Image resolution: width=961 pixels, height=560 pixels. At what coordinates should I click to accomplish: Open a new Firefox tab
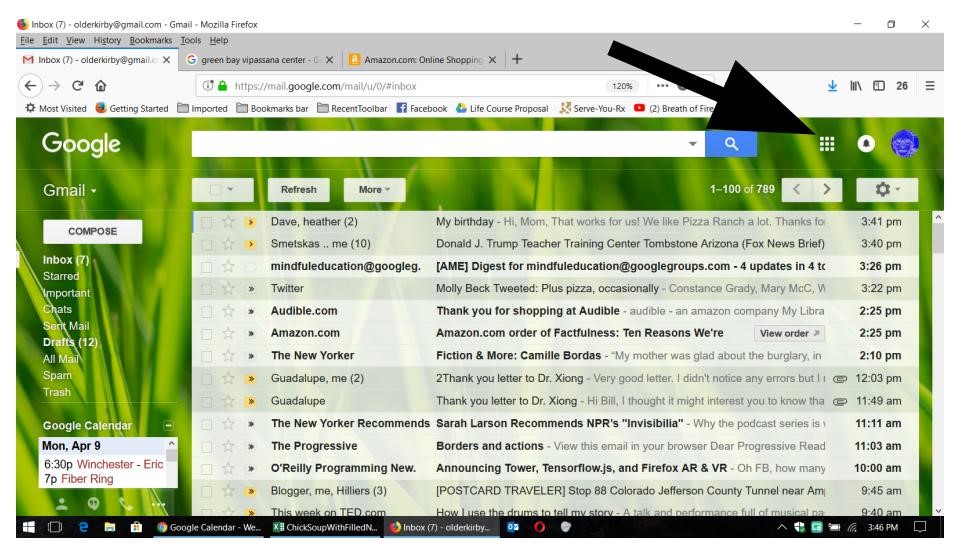517,59
